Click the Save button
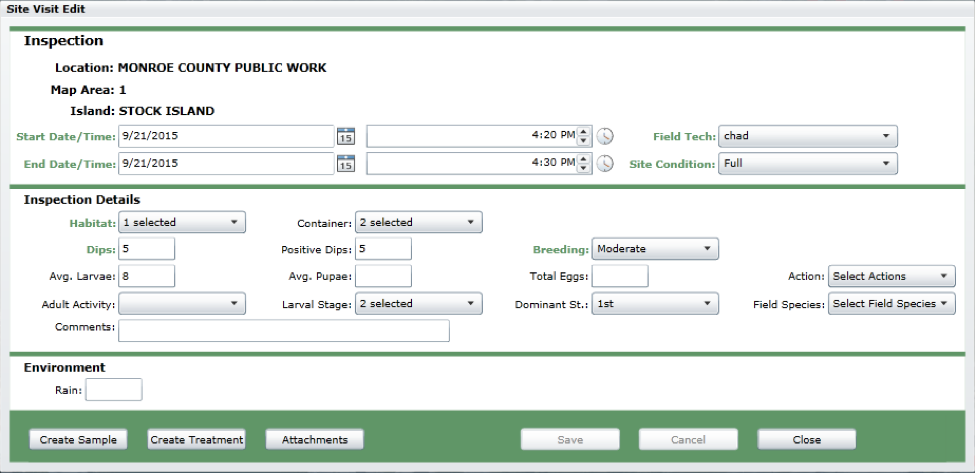Viewport: 975px width, 473px height. pos(570,439)
